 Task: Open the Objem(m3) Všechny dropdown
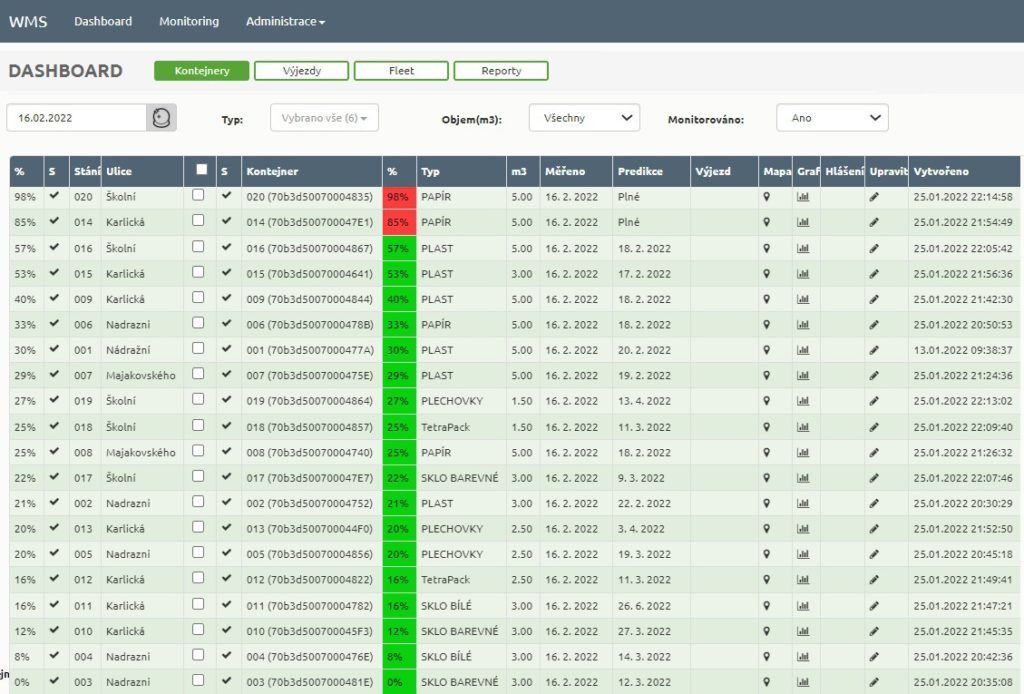pos(584,118)
